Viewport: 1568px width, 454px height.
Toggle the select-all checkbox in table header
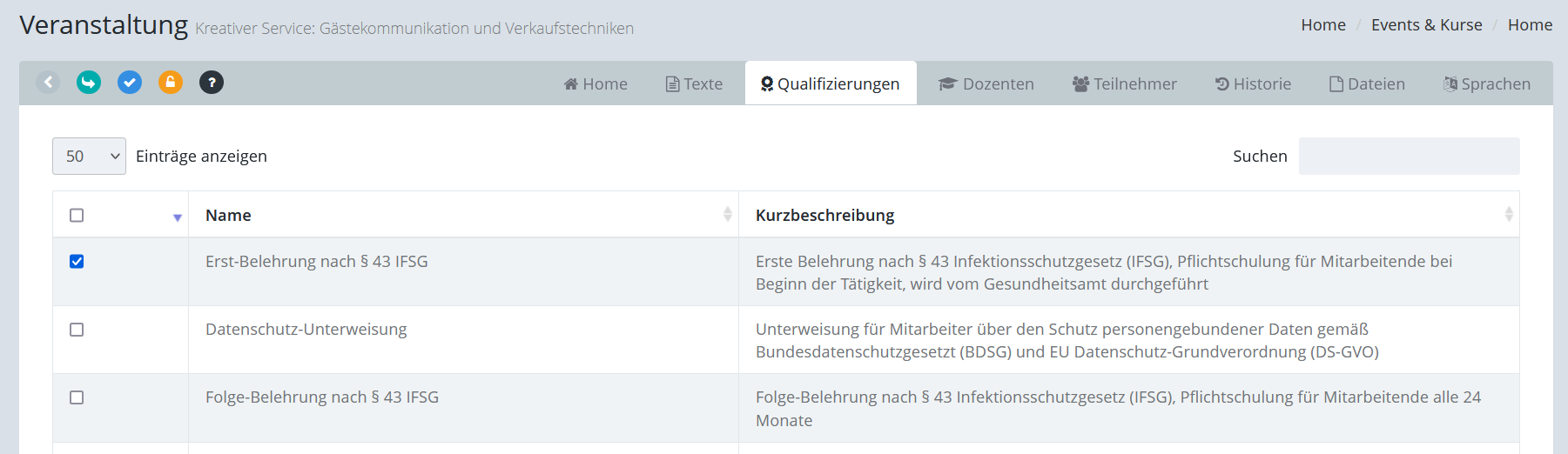click(77, 215)
